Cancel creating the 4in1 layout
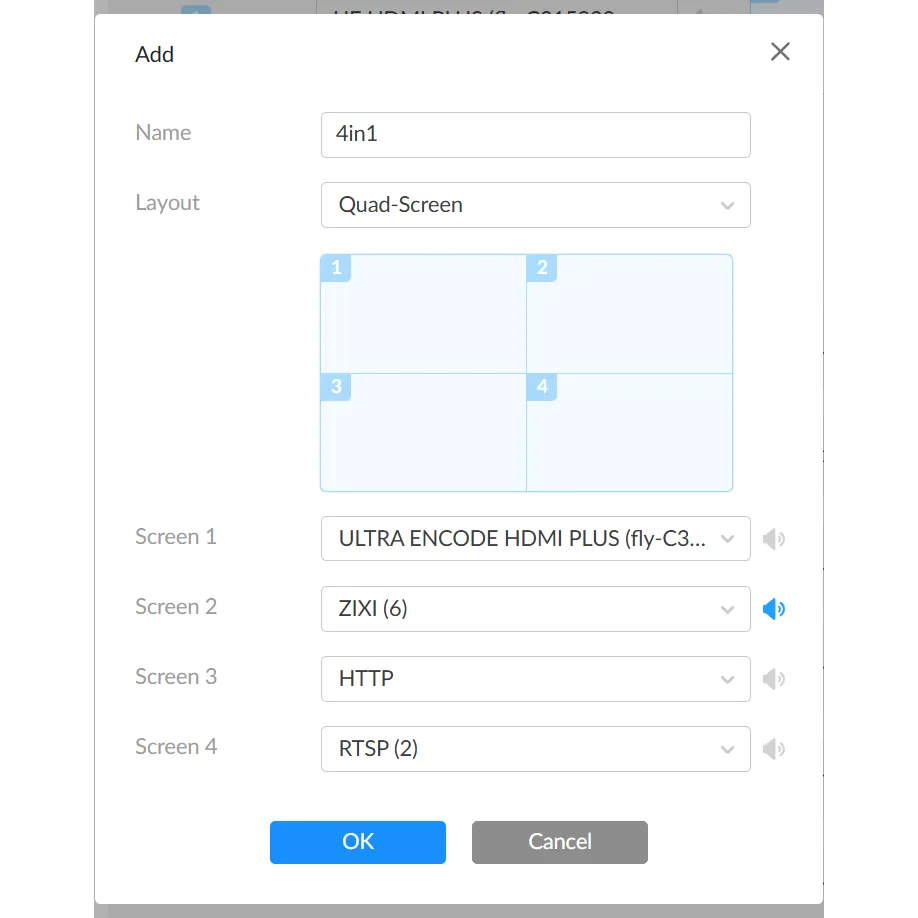 (x=559, y=842)
